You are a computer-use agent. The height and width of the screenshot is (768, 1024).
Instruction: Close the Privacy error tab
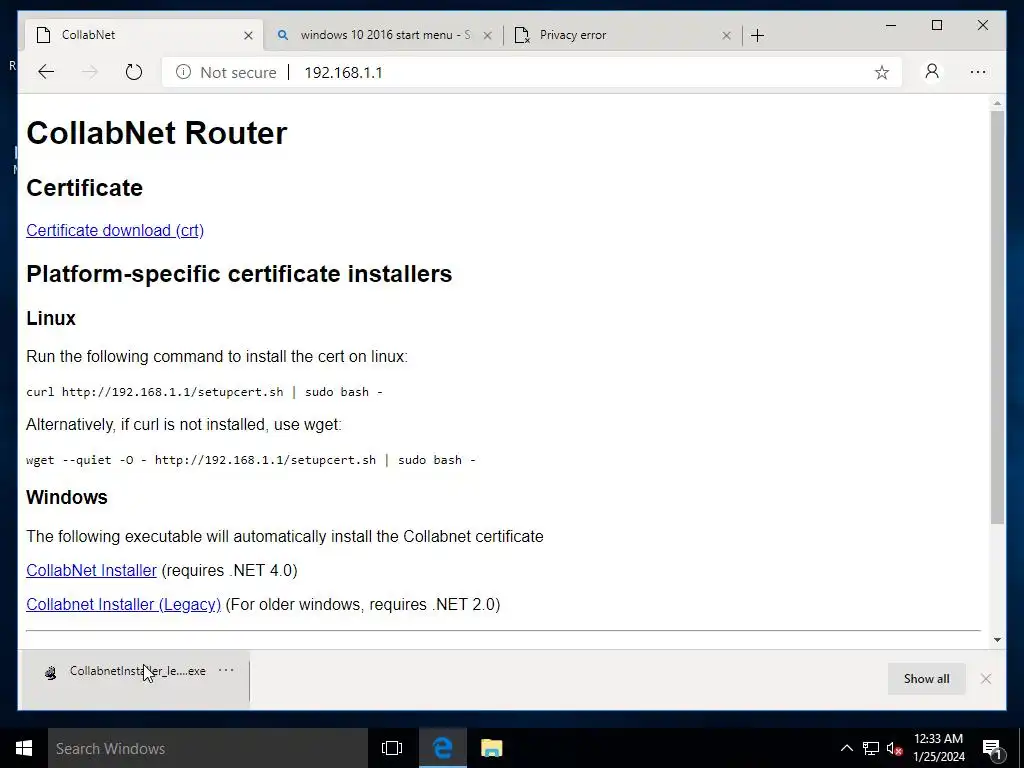(x=726, y=35)
